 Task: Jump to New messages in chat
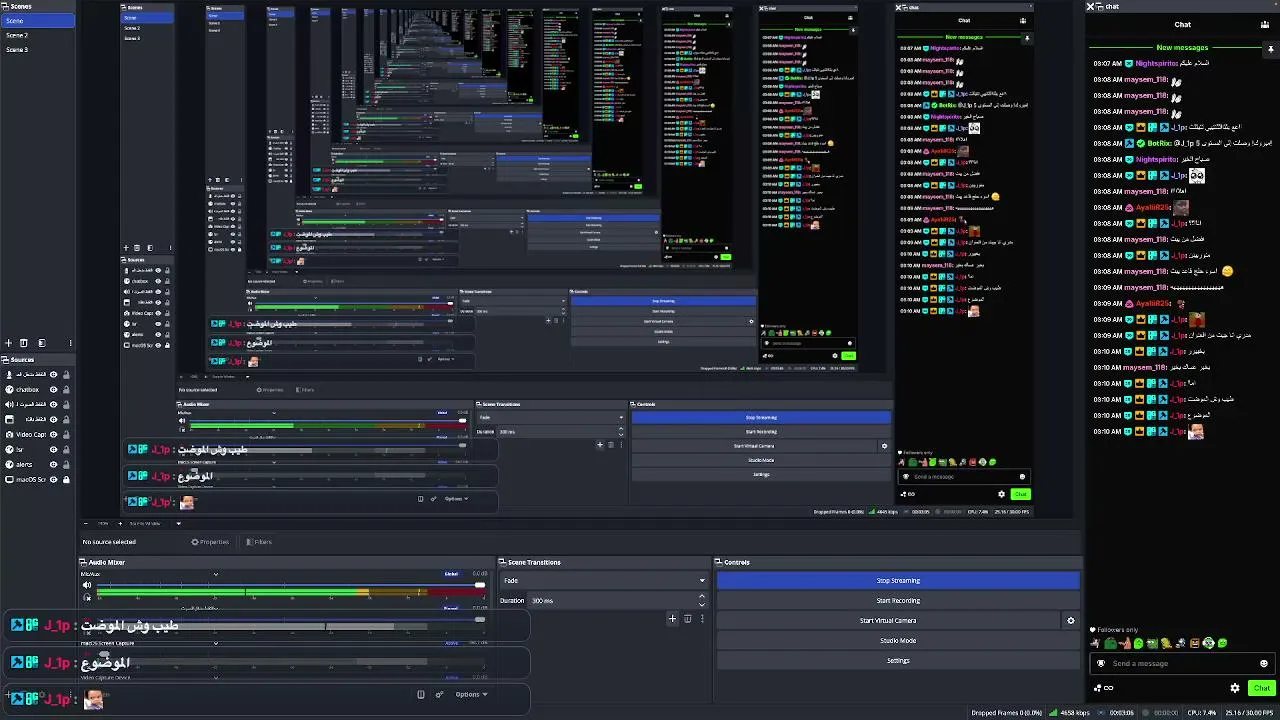tap(1182, 47)
